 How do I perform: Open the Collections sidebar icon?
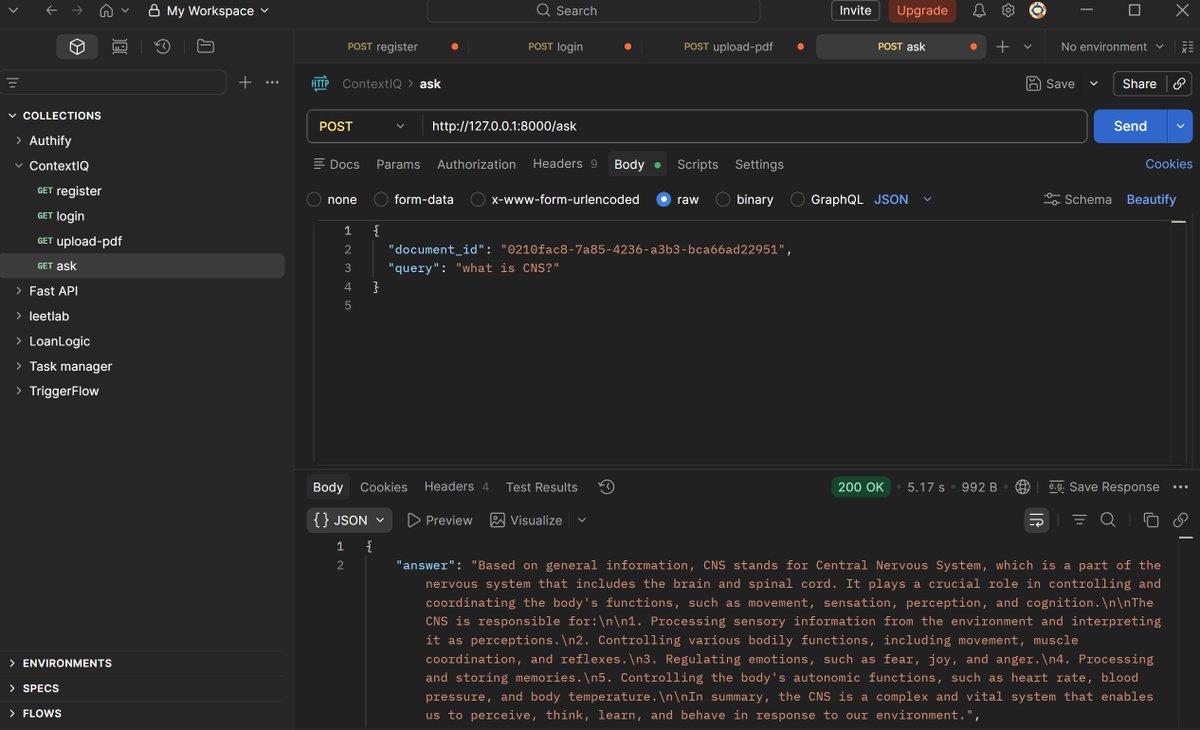(x=77, y=46)
